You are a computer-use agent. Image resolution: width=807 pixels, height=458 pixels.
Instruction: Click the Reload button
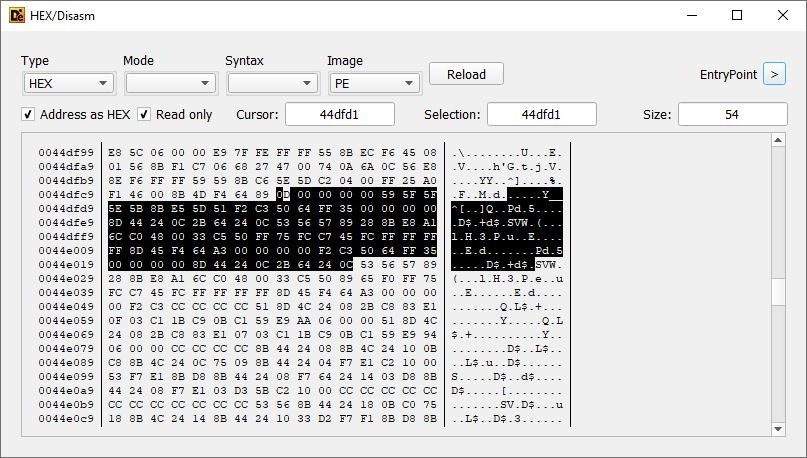[x=466, y=74]
